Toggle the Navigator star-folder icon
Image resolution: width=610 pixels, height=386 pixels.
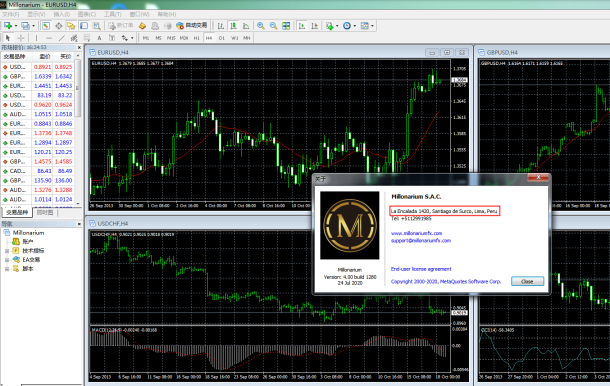[x=71, y=26]
